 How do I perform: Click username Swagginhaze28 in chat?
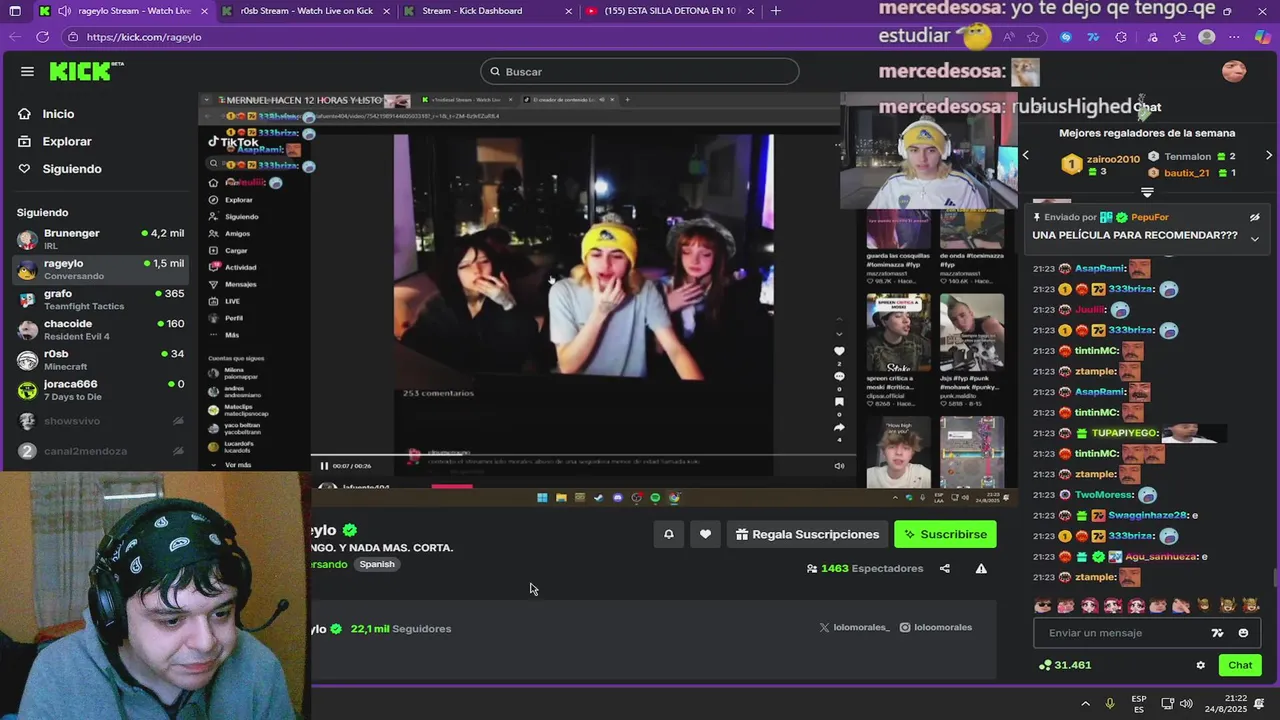tap(1148, 515)
